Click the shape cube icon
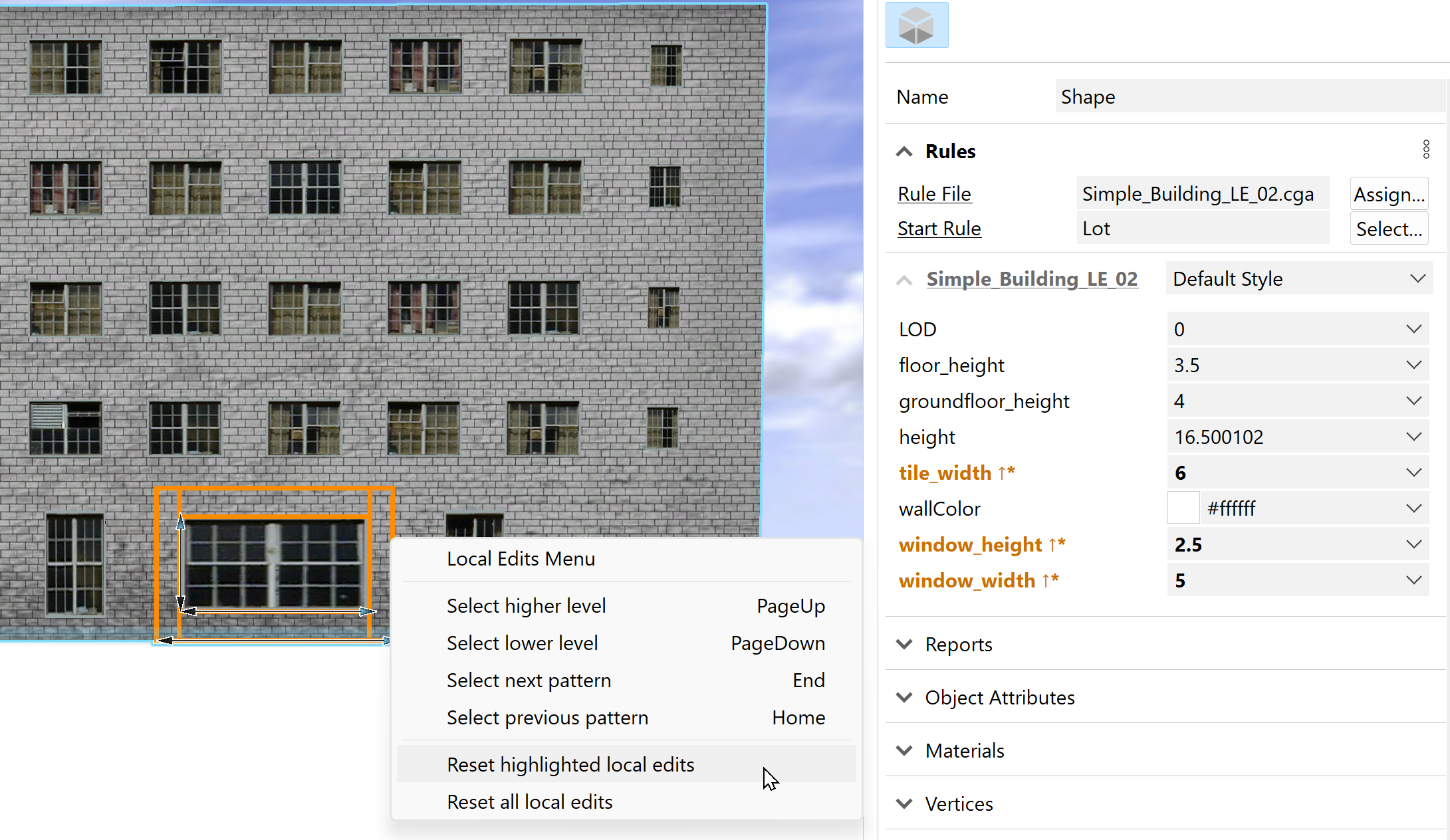Image resolution: width=1450 pixels, height=840 pixels. [916, 25]
